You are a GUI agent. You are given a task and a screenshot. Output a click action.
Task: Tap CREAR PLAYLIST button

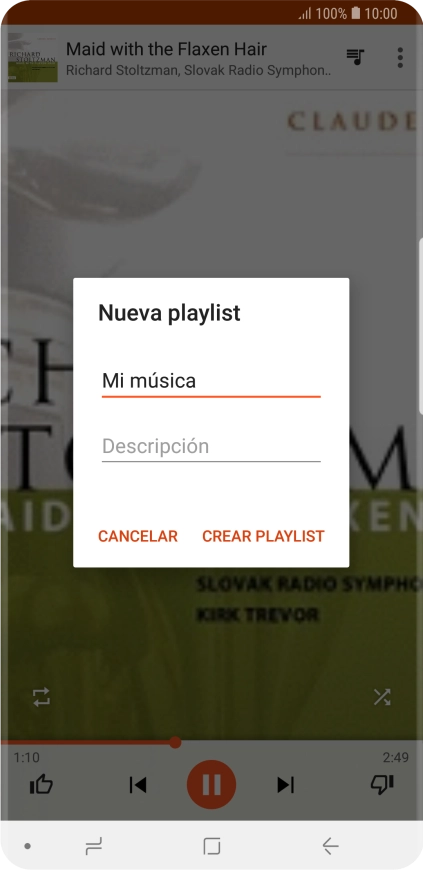click(263, 537)
